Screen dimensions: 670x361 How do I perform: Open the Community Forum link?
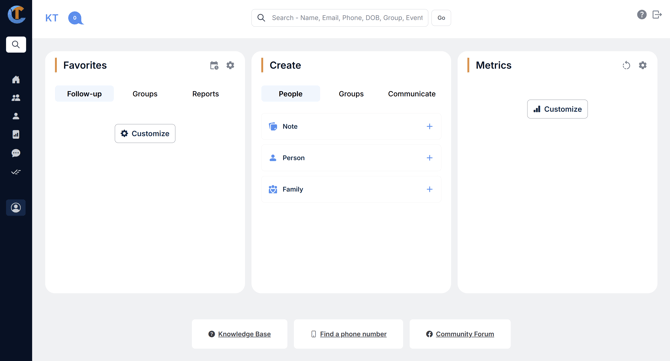(x=465, y=334)
